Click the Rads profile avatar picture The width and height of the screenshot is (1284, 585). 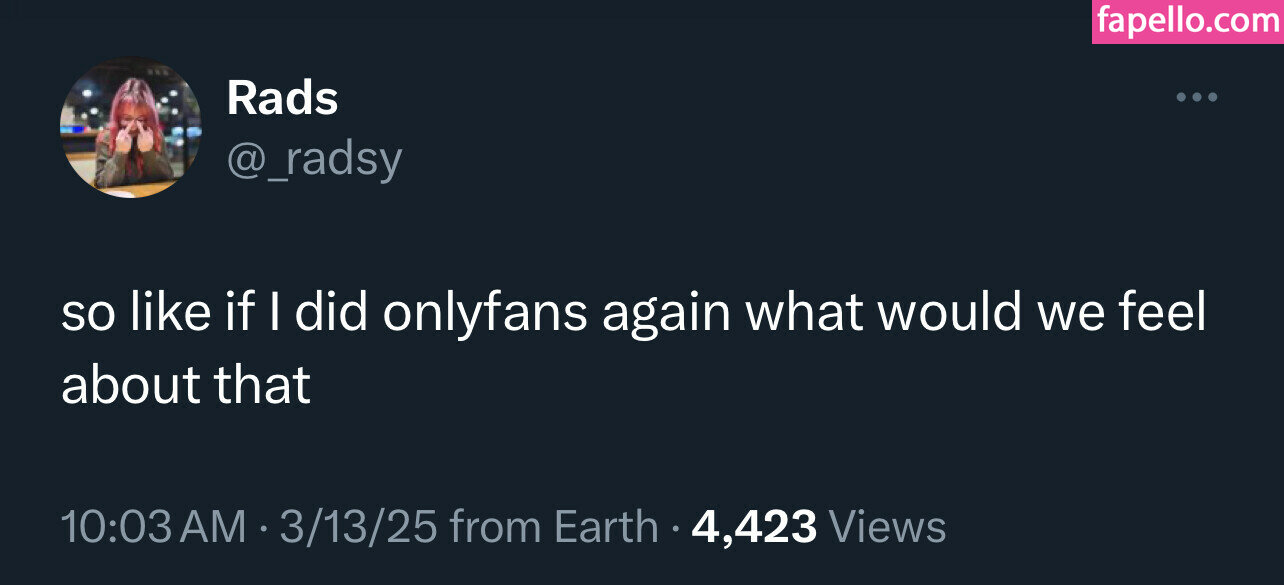point(131,127)
